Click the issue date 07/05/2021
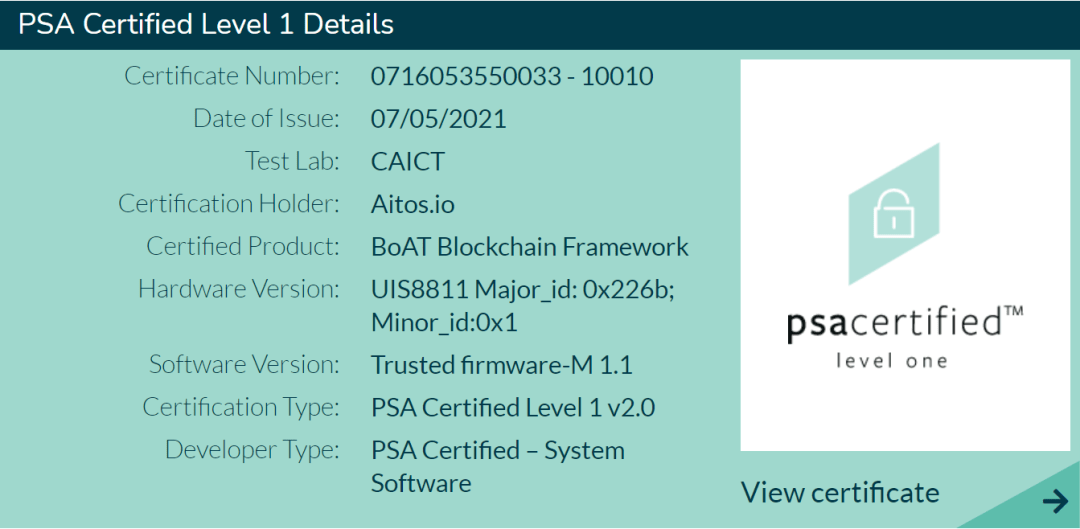The height and width of the screenshot is (529, 1080). coord(438,119)
